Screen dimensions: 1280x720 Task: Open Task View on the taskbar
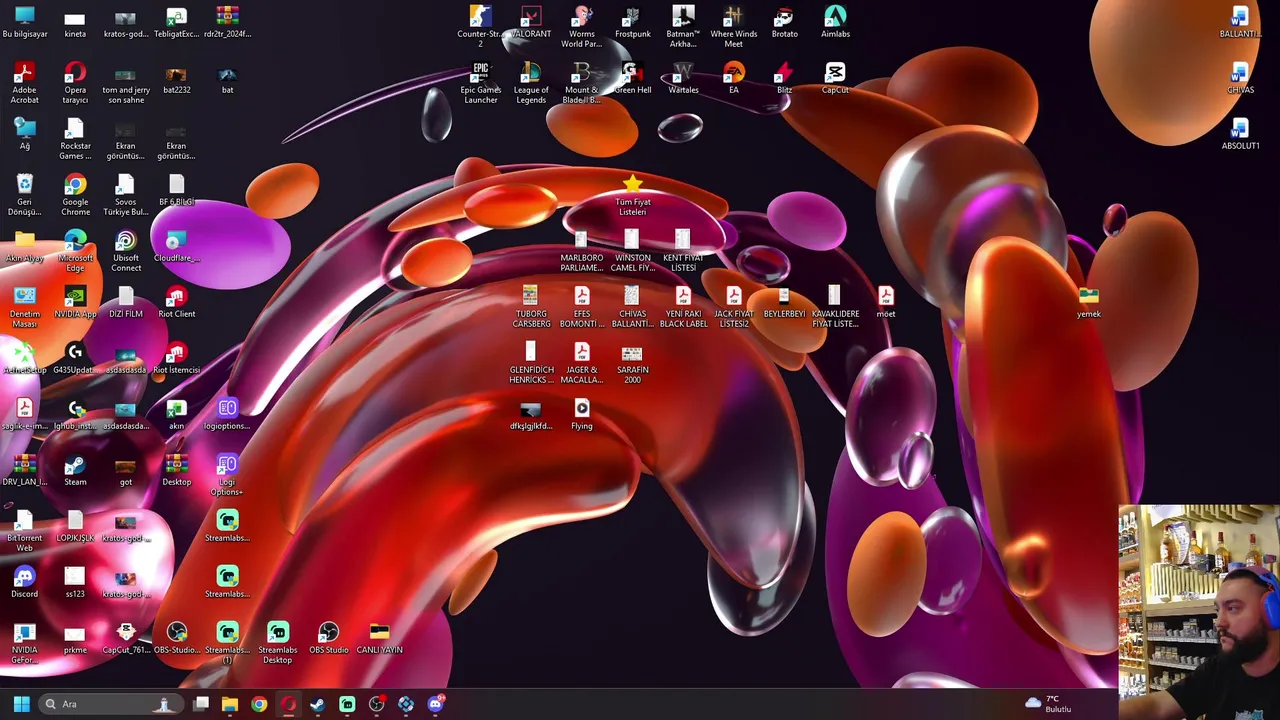click(201, 704)
